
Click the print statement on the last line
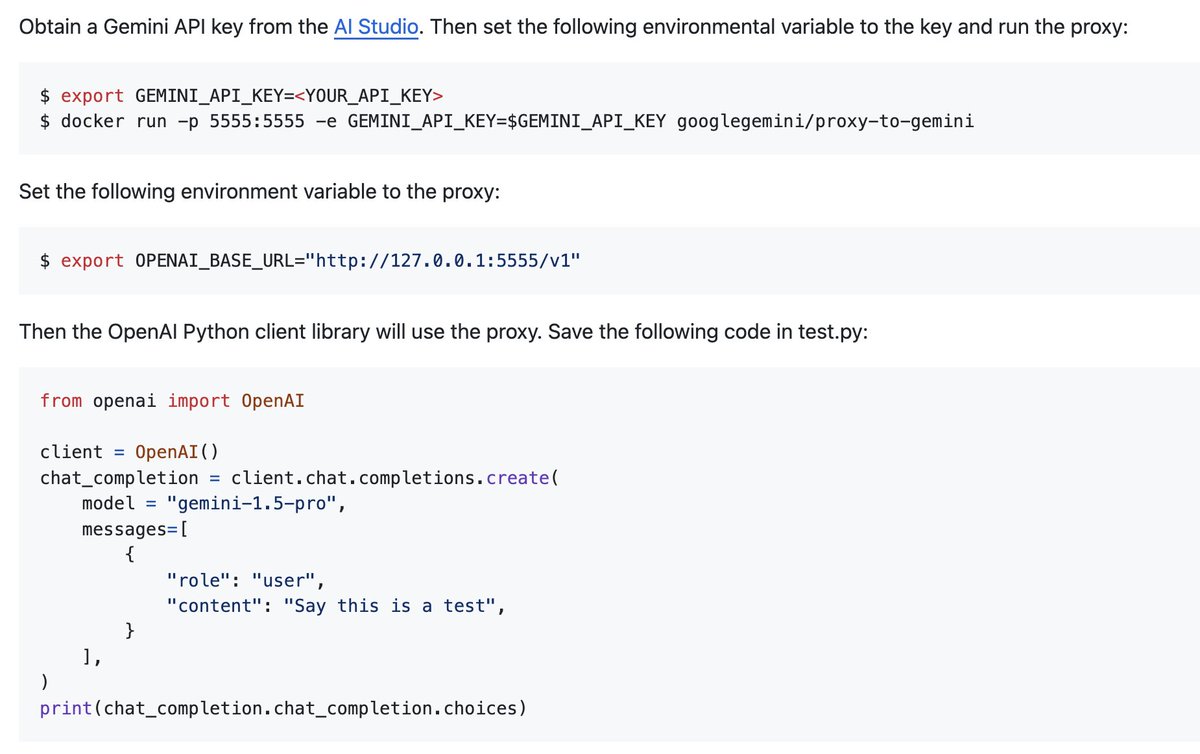point(282,708)
